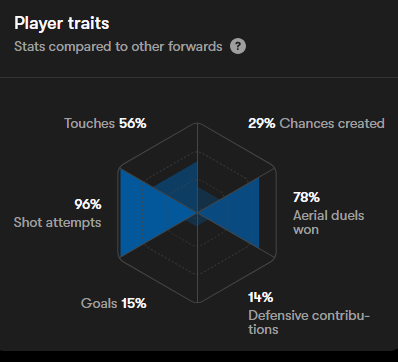
Task: Click the 14% percentage value
Action: (x=261, y=297)
